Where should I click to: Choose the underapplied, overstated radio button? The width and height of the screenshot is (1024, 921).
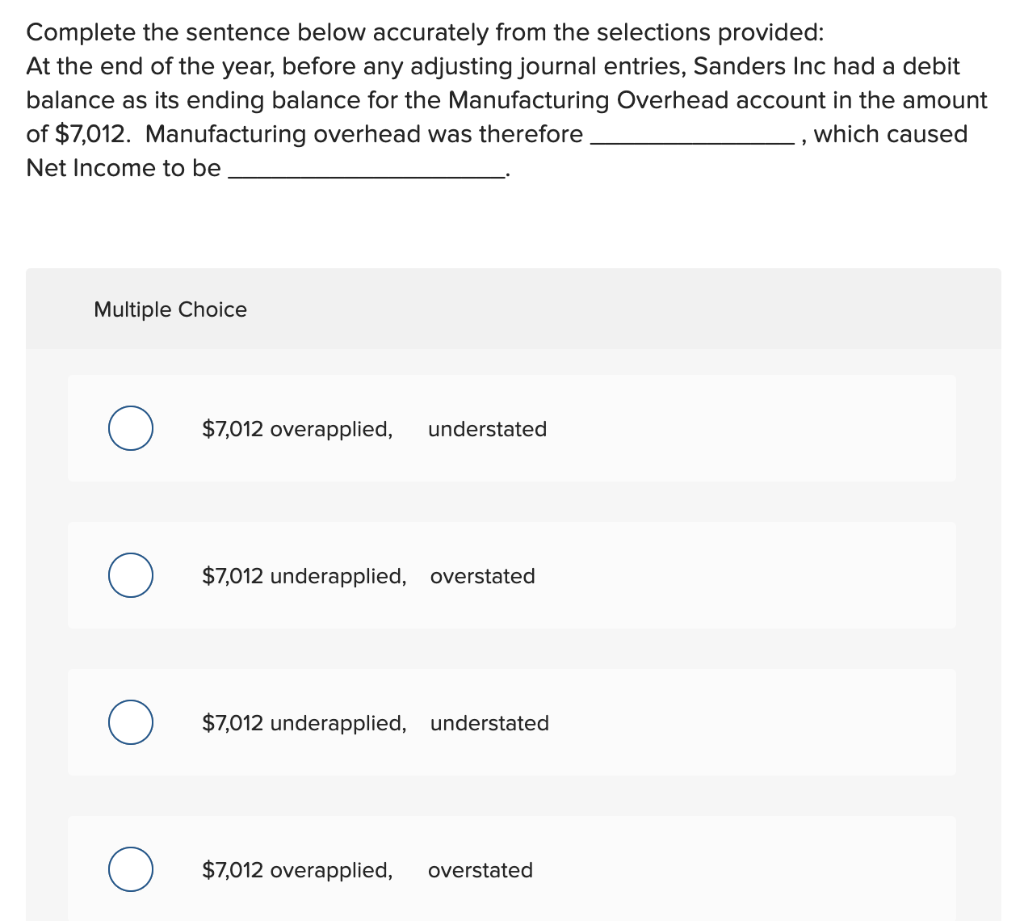131,575
